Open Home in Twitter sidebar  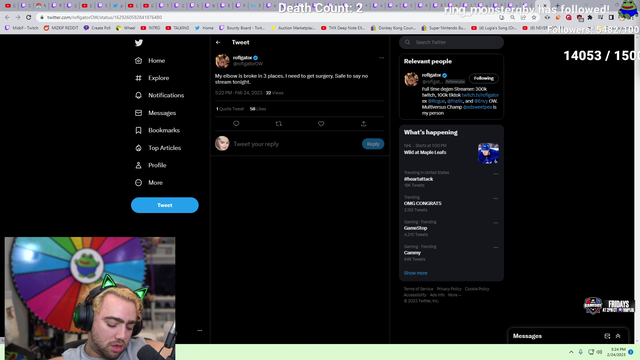(150, 60)
